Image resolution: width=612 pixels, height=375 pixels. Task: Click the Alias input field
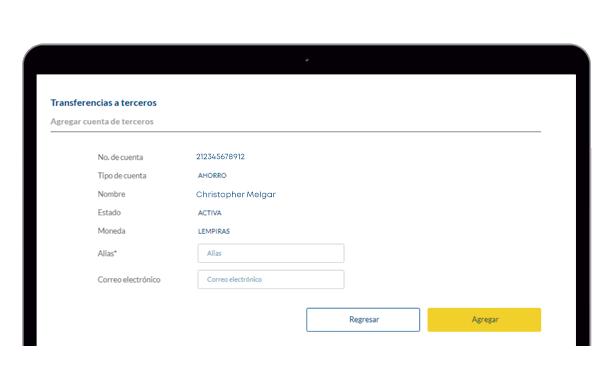271,253
